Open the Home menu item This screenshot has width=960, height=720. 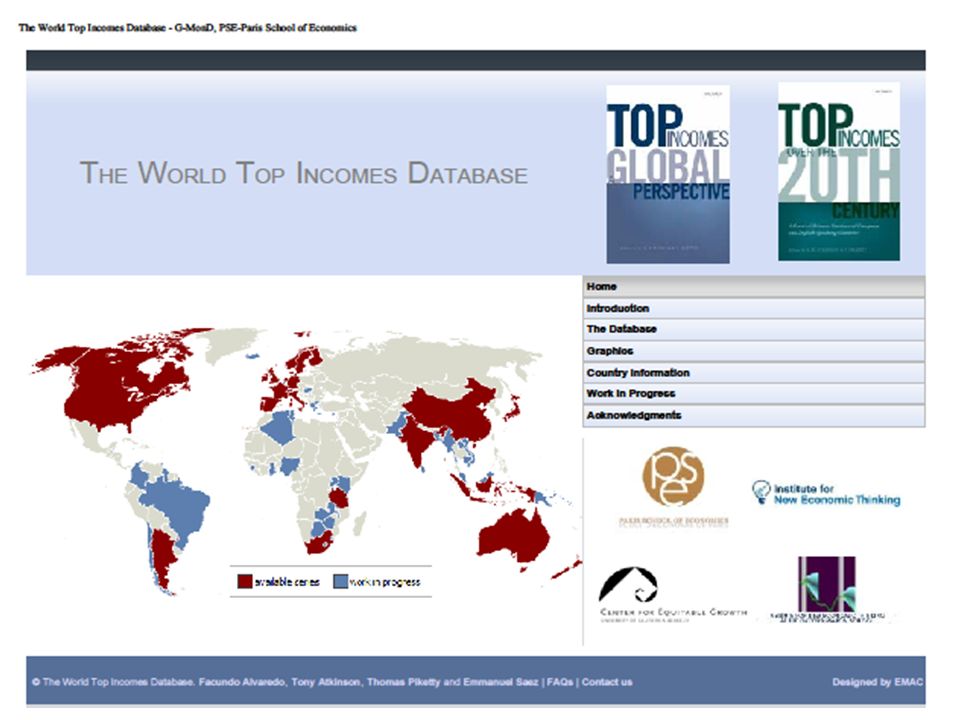pyautogui.click(x=753, y=287)
